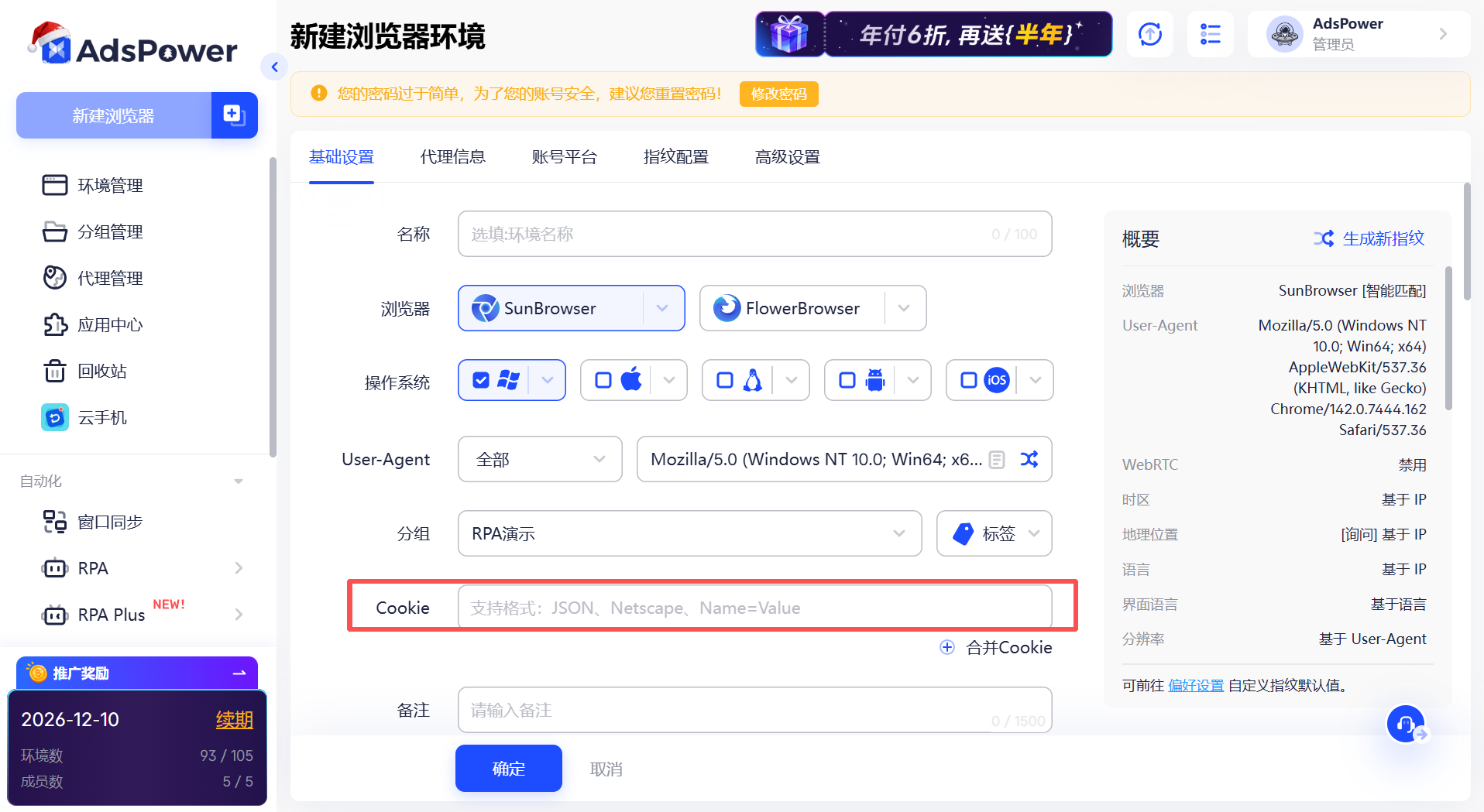Enable the Android operating system checkbox
Screen dimensions: 1484x812
(846, 380)
